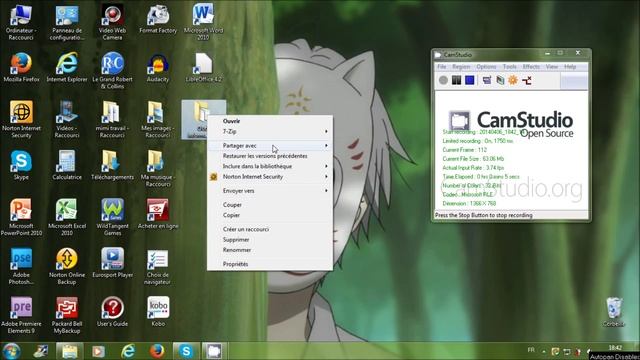640x360 pixels.
Task: Open the CamStudio File menu
Action: coord(442,67)
